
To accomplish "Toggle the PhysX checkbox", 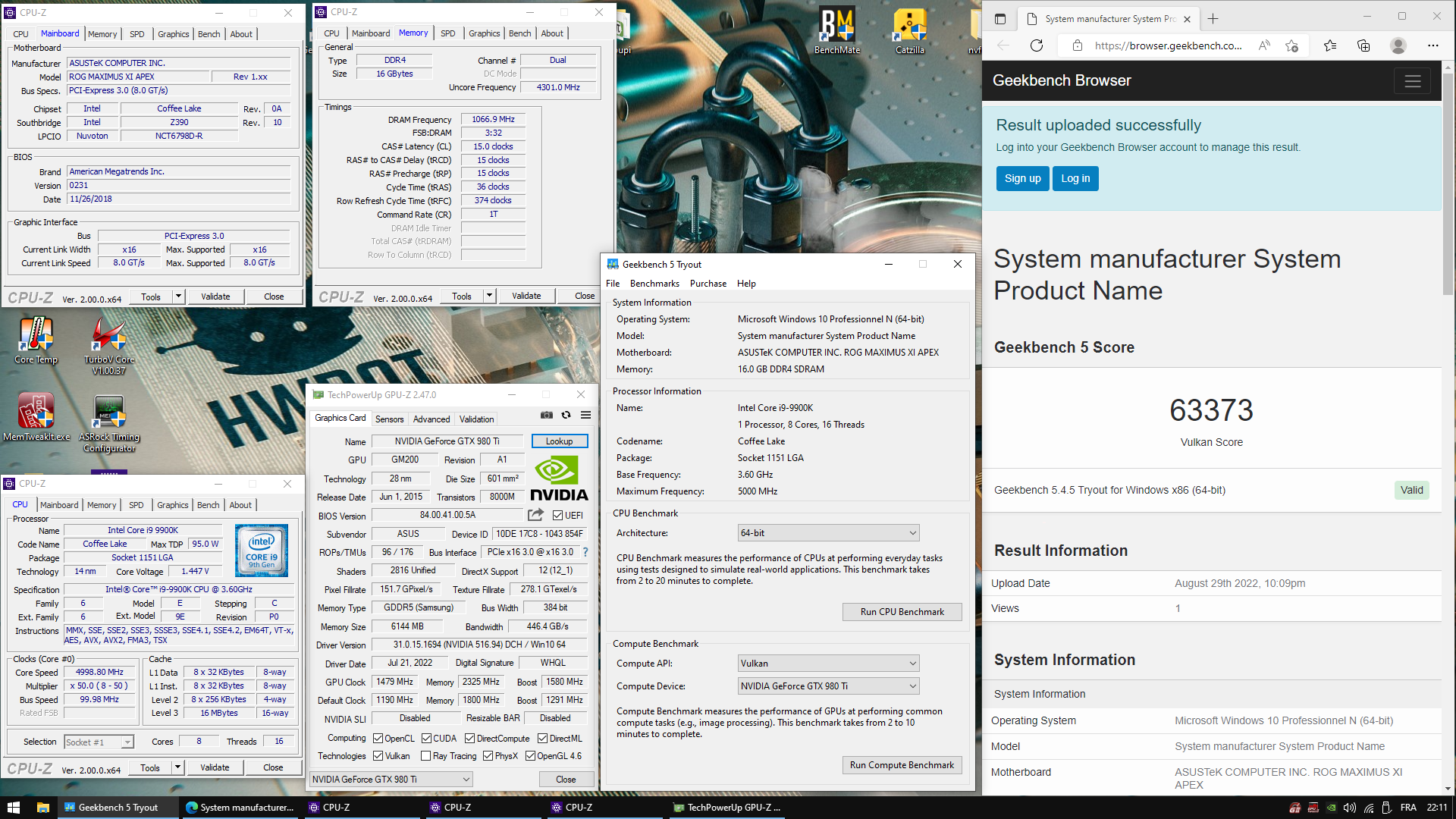I will coord(488,756).
